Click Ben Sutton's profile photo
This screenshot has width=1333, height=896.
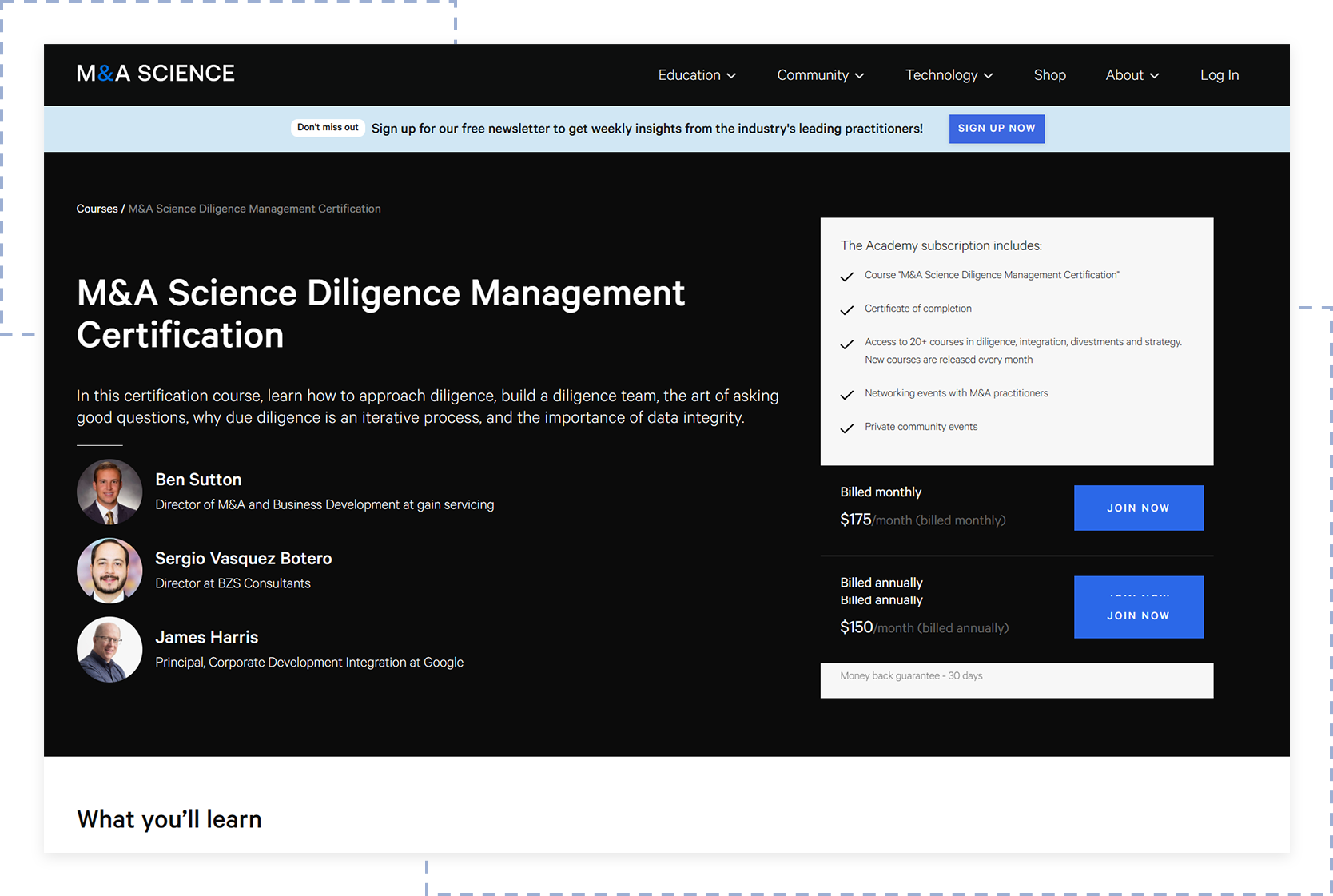coord(109,492)
